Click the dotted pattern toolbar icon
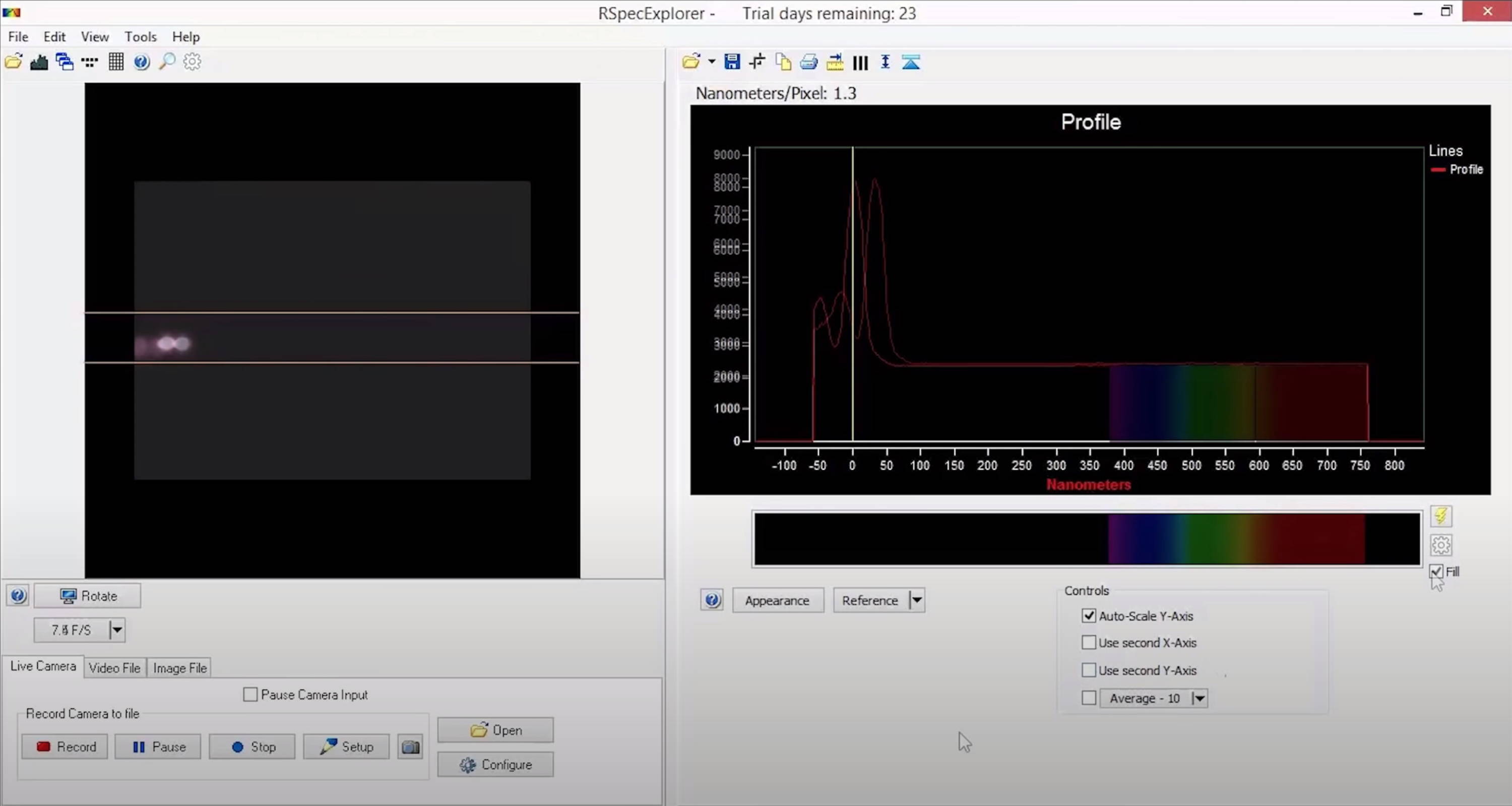The height and width of the screenshot is (806, 1512). 90,61
